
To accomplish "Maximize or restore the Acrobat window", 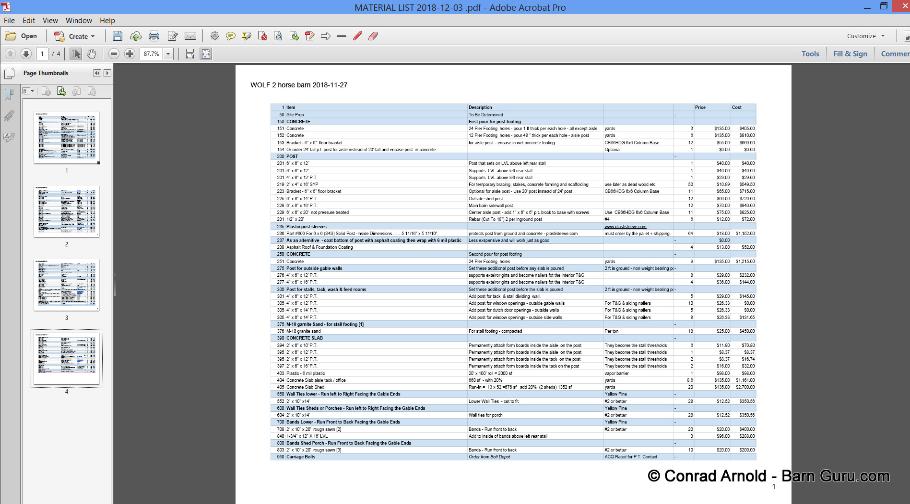I will click(884, 6).
